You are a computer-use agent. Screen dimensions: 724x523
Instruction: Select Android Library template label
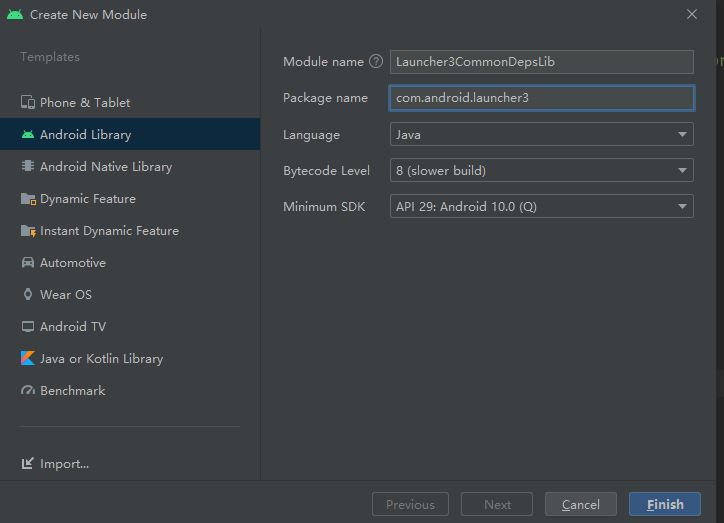[x=85, y=134]
